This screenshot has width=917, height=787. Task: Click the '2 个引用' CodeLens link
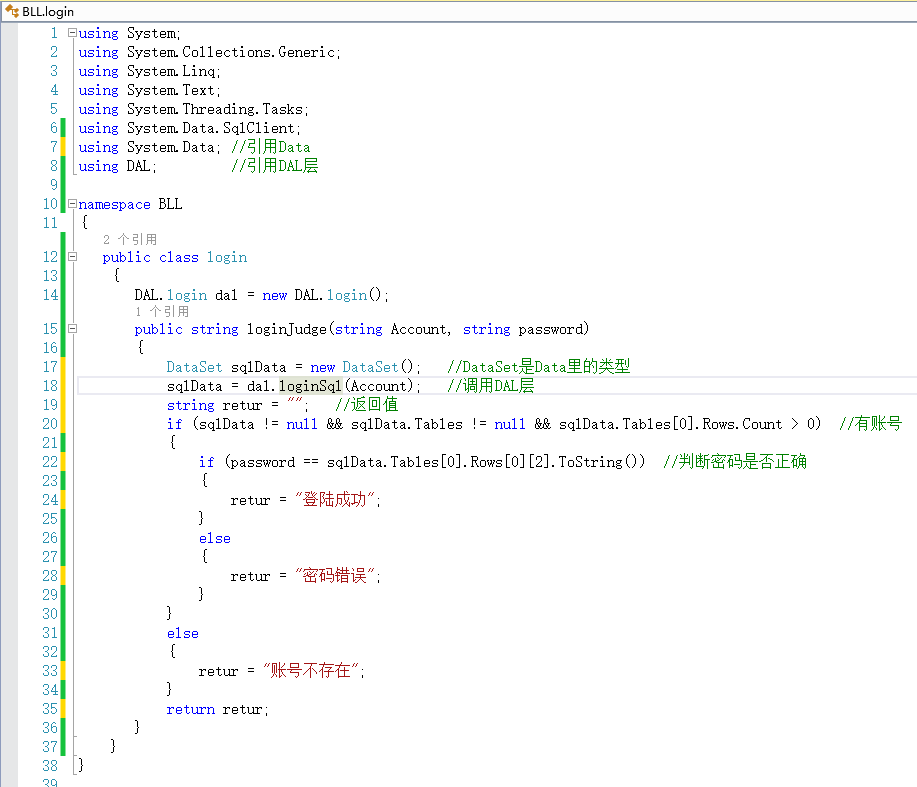130,239
